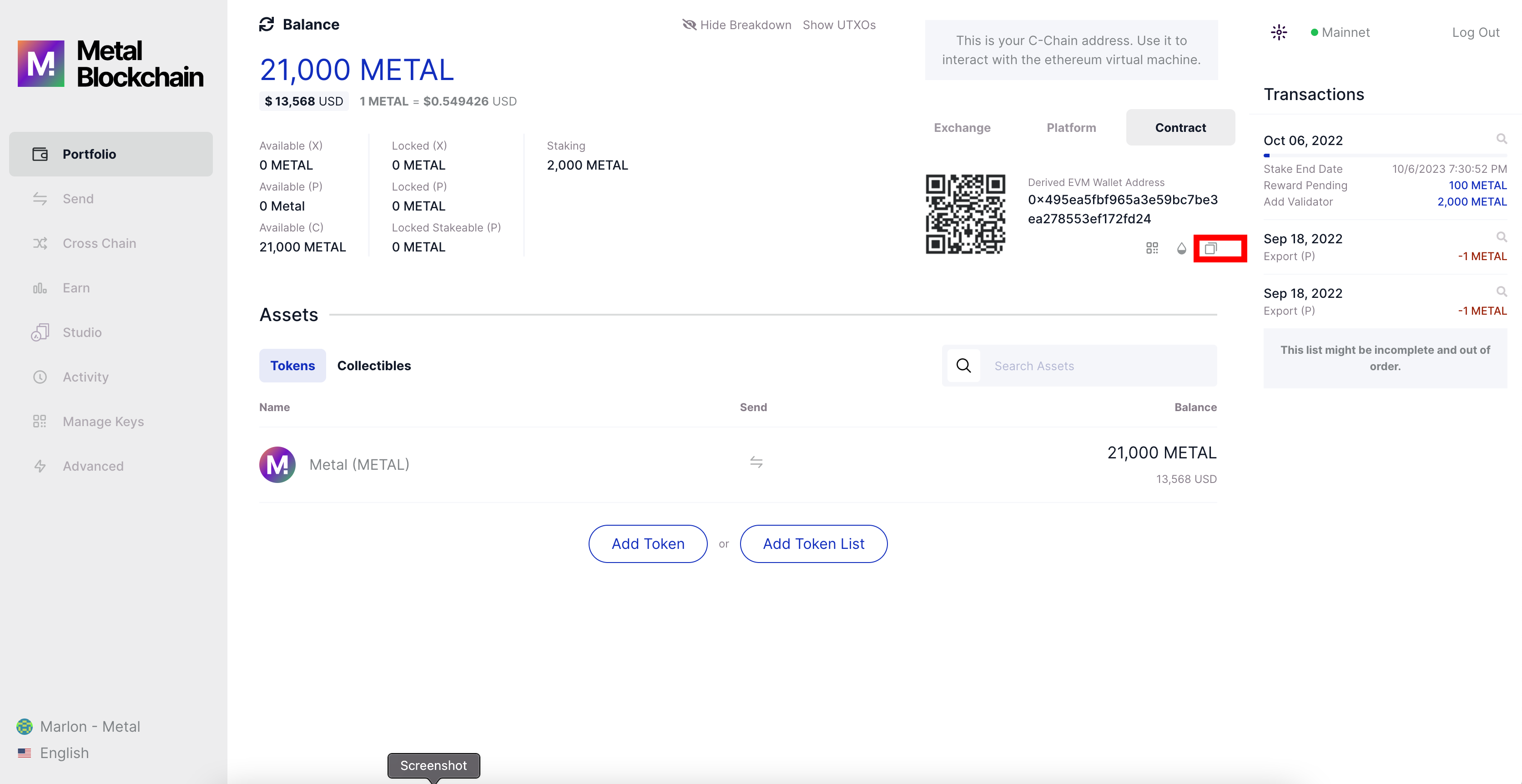Click the refresh Balance icon
Viewport: 1522px width, 784px height.
click(x=267, y=24)
